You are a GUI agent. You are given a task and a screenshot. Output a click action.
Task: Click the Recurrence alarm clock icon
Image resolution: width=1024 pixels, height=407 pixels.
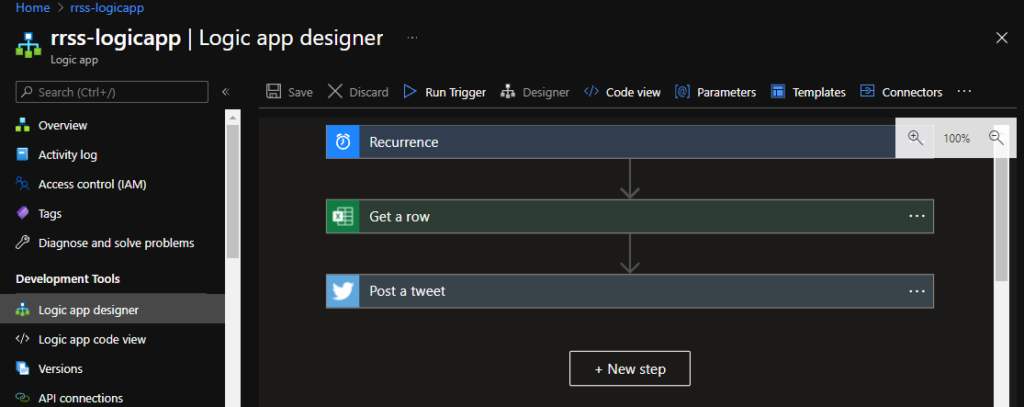343,142
